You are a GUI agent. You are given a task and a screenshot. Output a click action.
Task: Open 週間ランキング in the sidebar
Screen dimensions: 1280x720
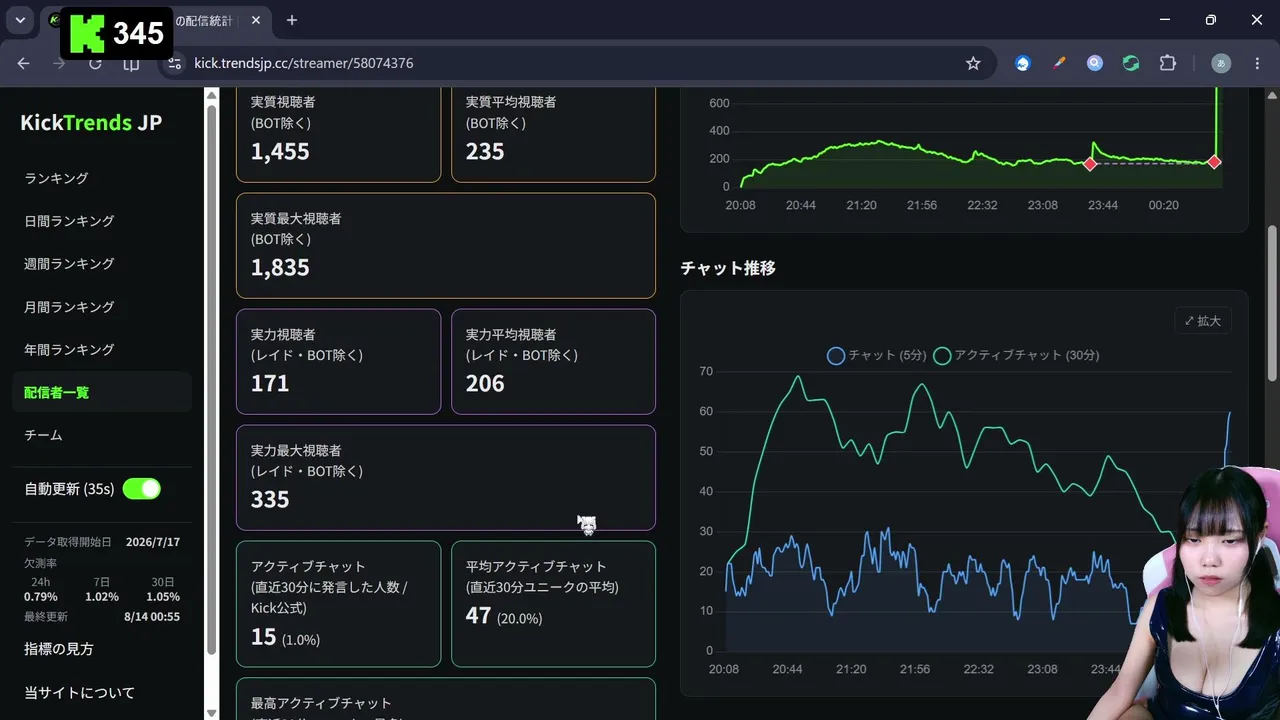[69, 264]
